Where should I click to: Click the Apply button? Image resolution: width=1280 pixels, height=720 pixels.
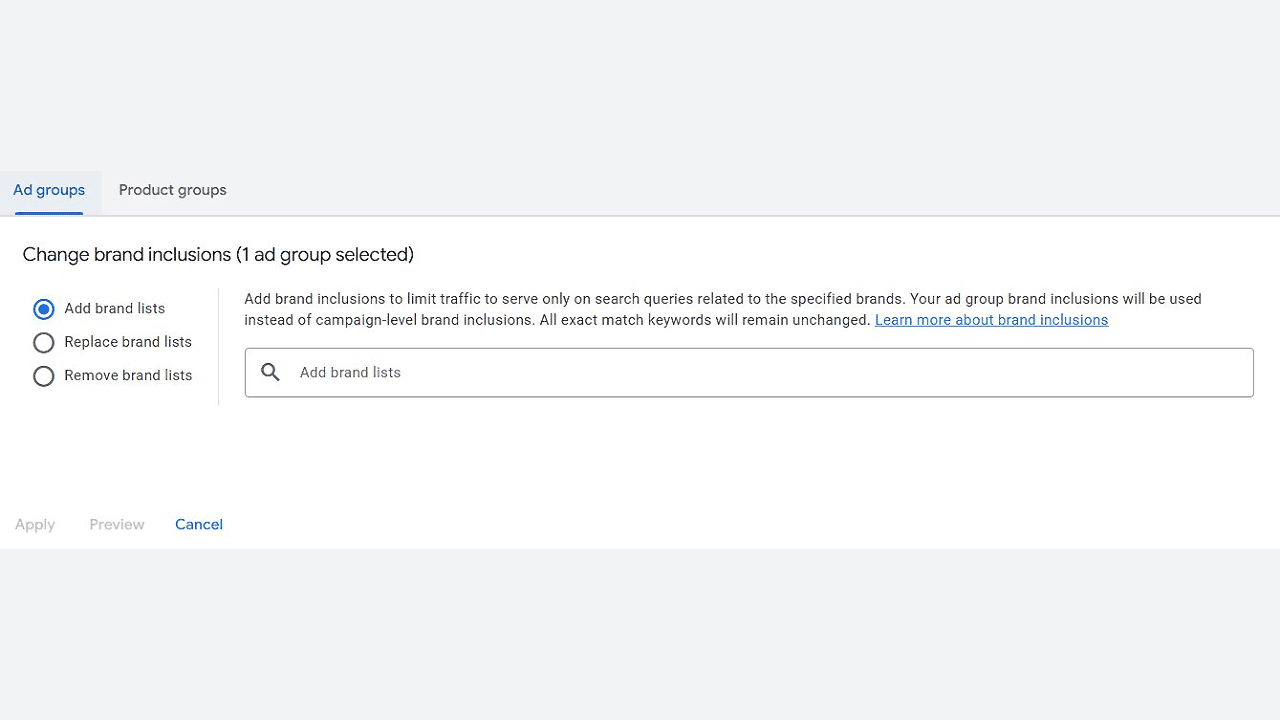coord(35,524)
